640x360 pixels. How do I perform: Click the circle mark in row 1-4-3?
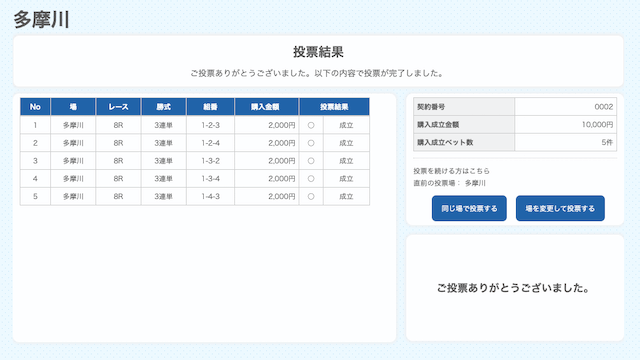pos(311,196)
